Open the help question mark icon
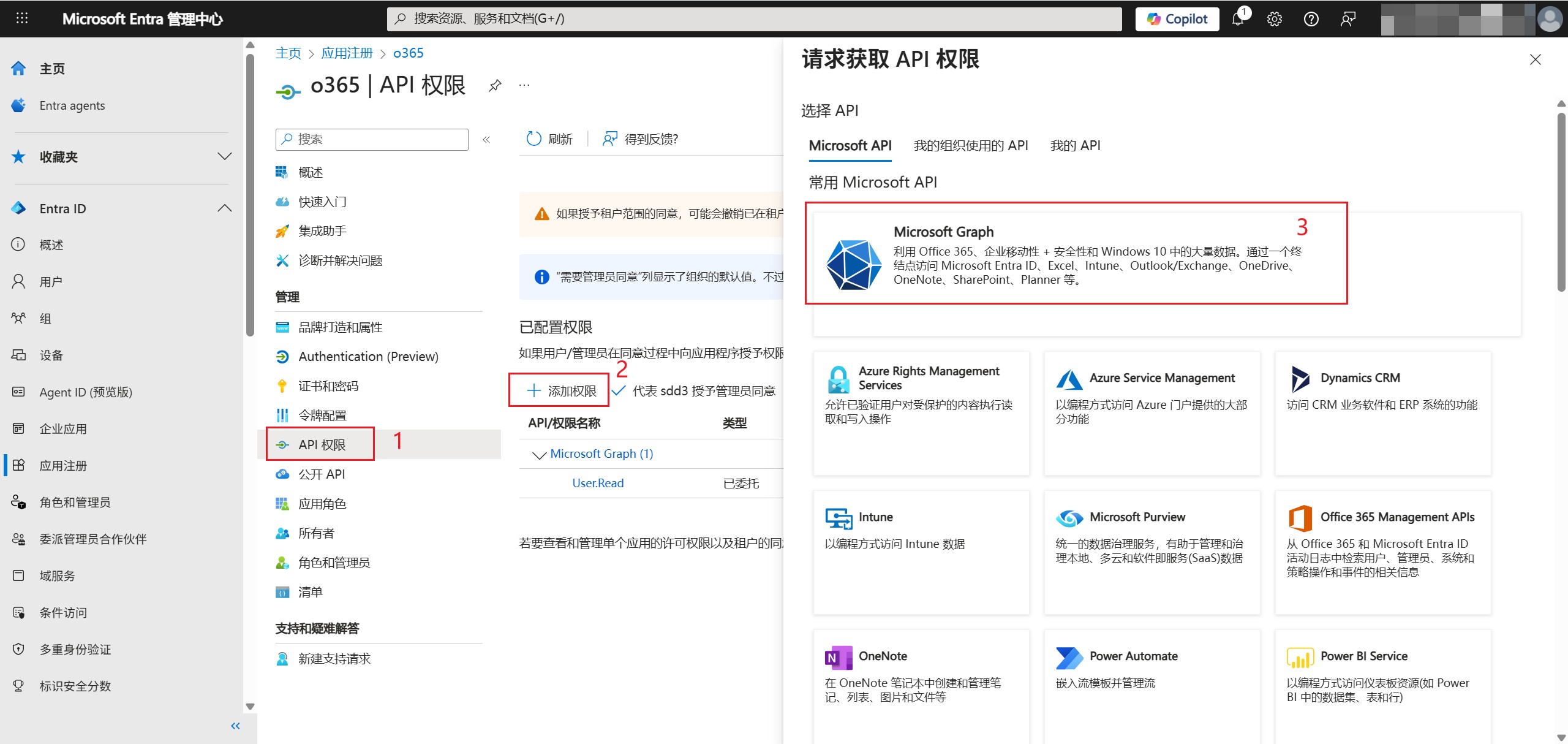 click(1311, 19)
